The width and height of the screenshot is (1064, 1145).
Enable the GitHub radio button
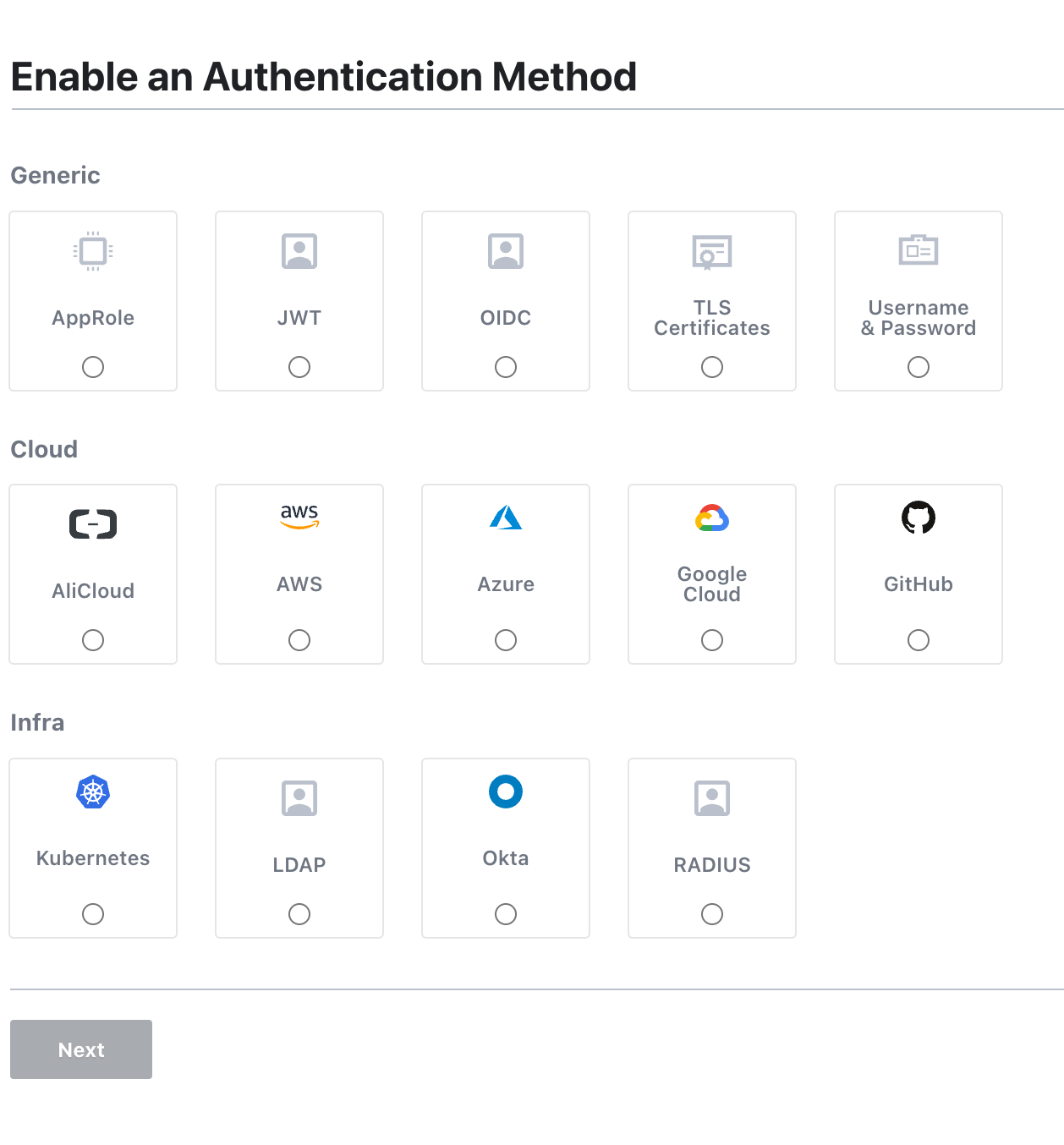918,640
